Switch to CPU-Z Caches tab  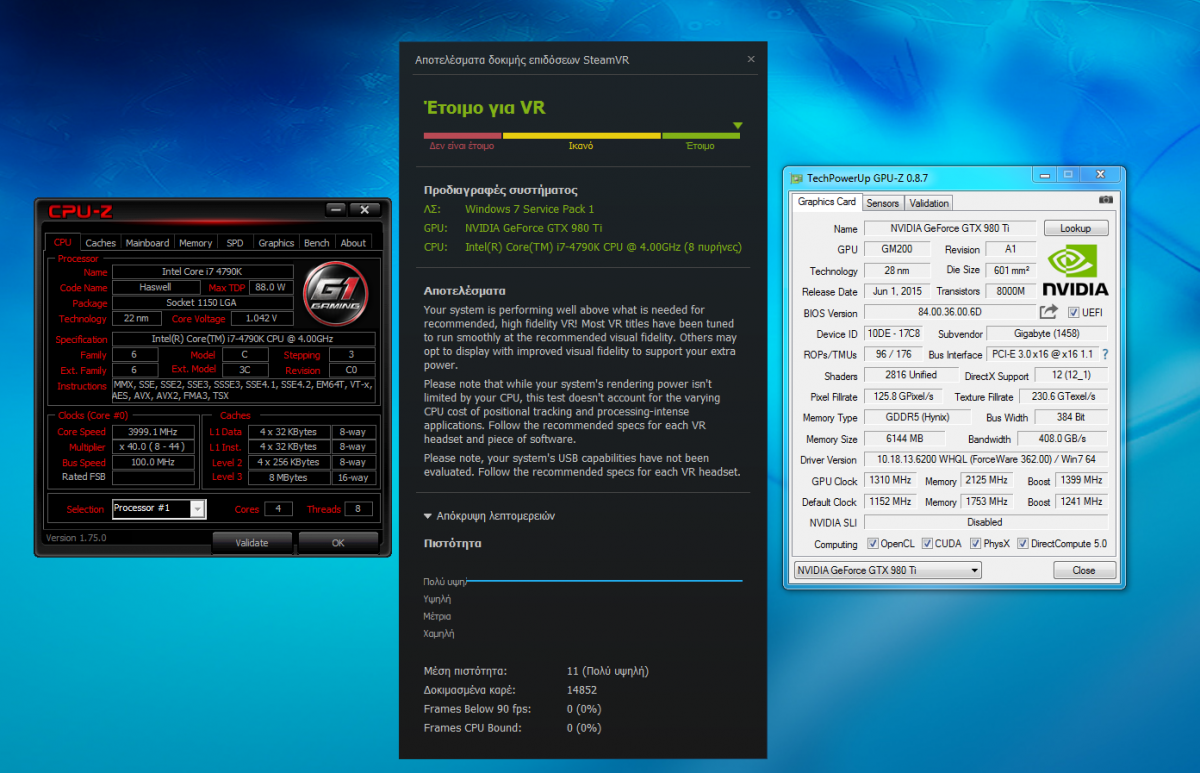pos(100,243)
